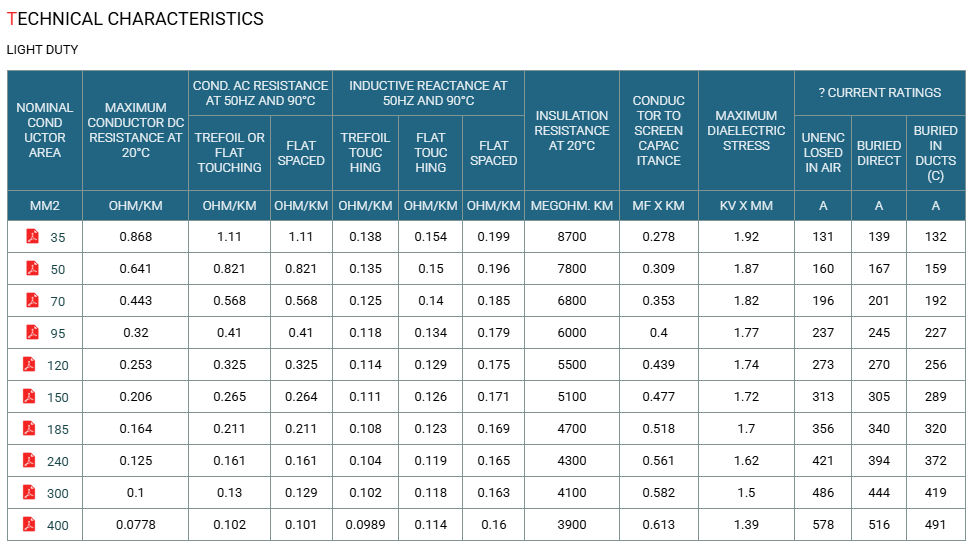Screen dimensions: 970x547
Task: Follow the 240 conductor area link
Action: coord(58,462)
